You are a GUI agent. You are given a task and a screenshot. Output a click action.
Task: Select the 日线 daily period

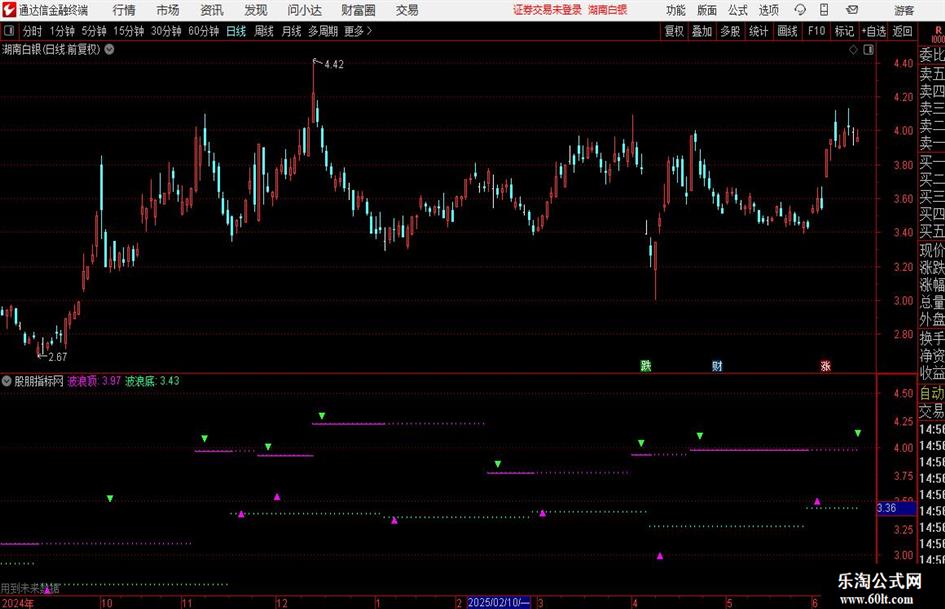[236, 31]
